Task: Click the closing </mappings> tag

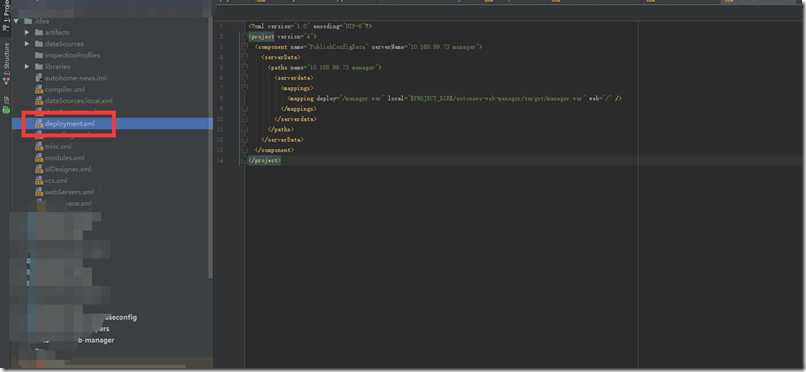Action: (298, 108)
